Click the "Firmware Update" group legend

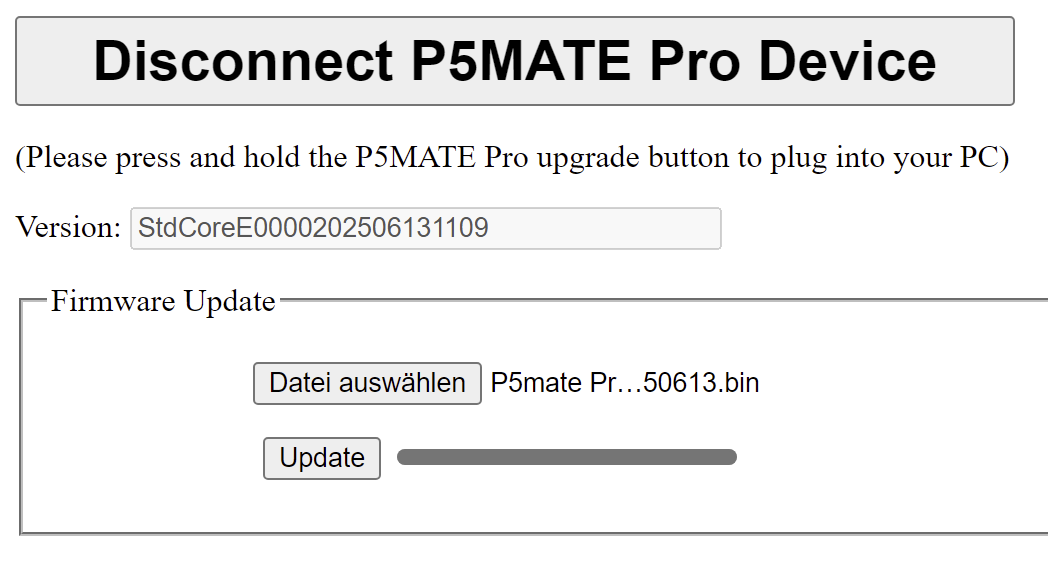(x=163, y=301)
